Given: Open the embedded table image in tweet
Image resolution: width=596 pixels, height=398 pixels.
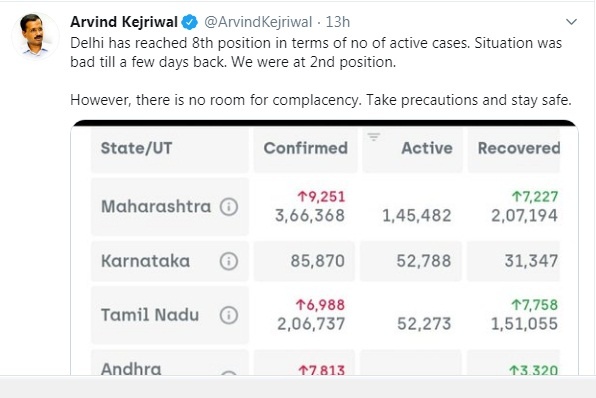Looking at the screenshot, I should click(x=324, y=249).
